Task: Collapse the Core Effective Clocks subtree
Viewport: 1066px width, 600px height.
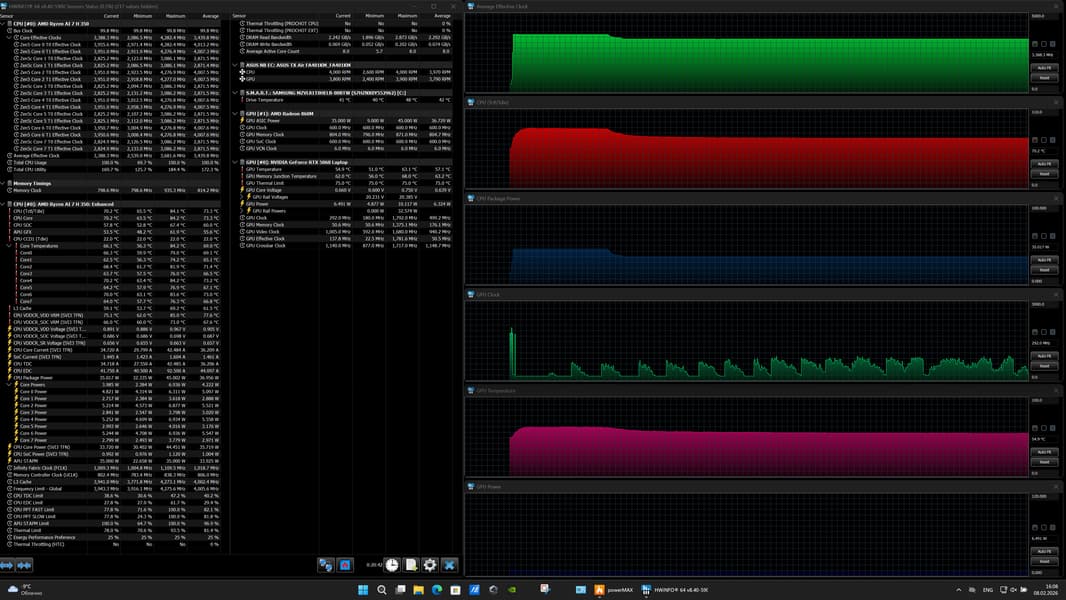Action: pyautogui.click(x=10, y=37)
